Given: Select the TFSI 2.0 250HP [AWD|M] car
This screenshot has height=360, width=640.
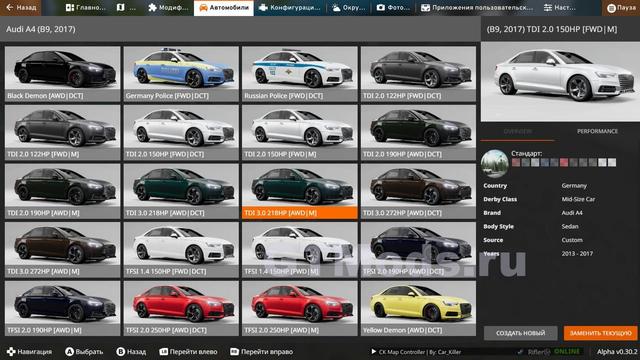Looking at the screenshot, I should (x=300, y=308).
